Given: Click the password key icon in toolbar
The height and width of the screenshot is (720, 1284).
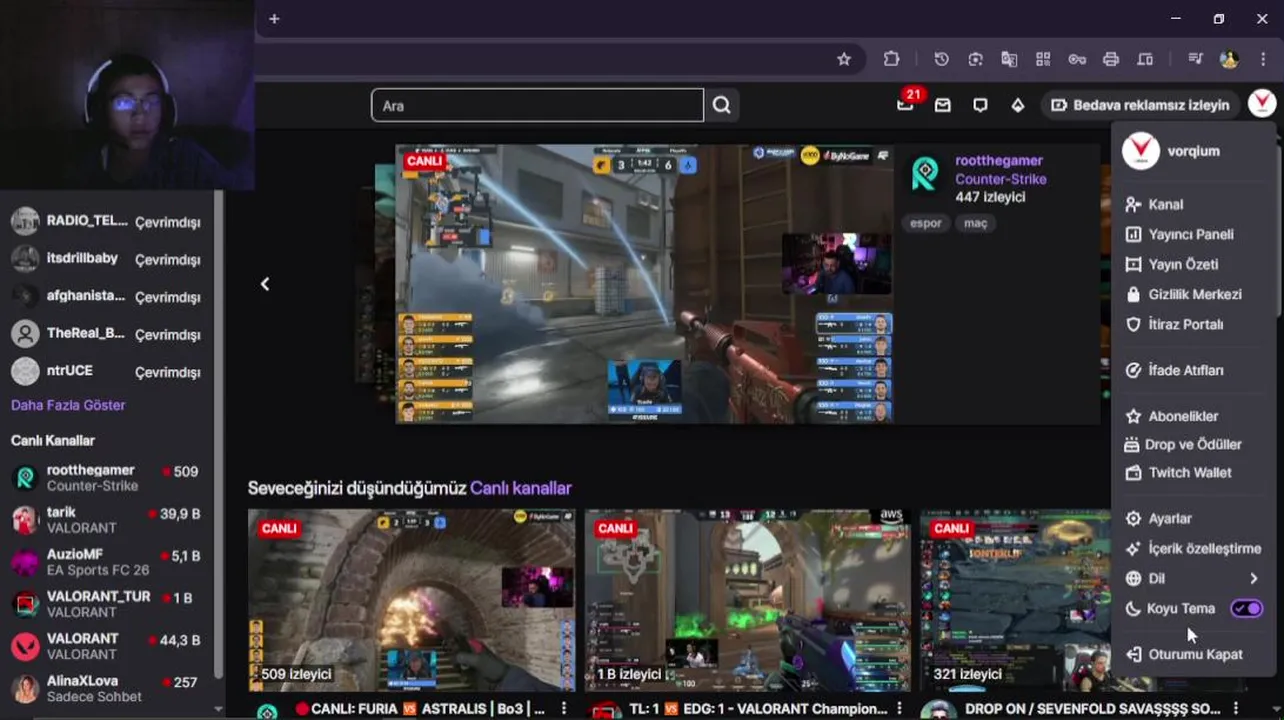Looking at the screenshot, I should click(x=1077, y=59).
